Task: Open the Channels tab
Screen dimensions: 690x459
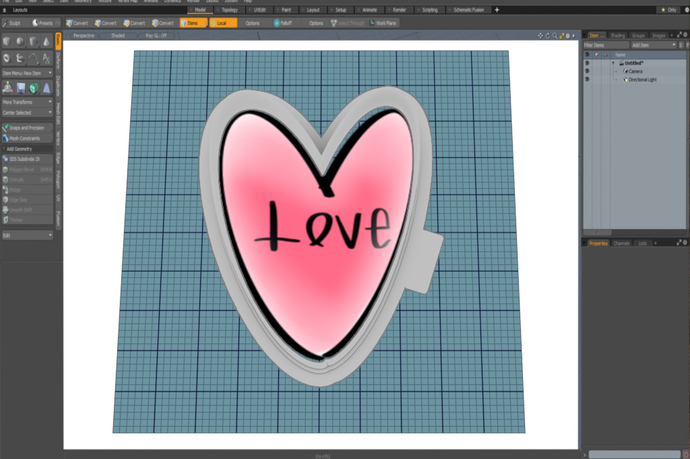Action: click(x=621, y=243)
